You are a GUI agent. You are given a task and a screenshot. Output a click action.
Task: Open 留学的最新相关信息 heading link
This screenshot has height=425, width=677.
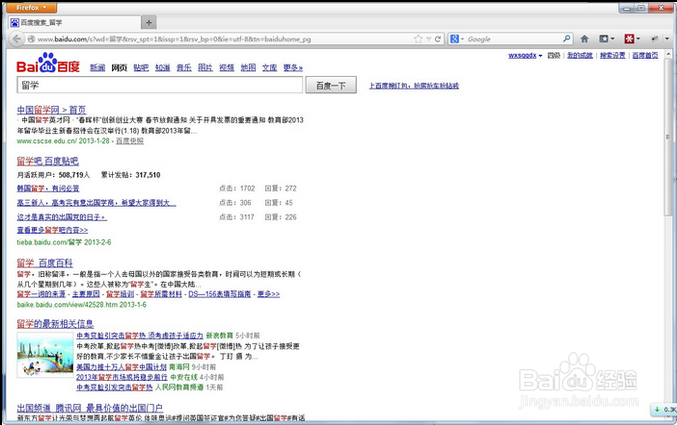pos(55,324)
